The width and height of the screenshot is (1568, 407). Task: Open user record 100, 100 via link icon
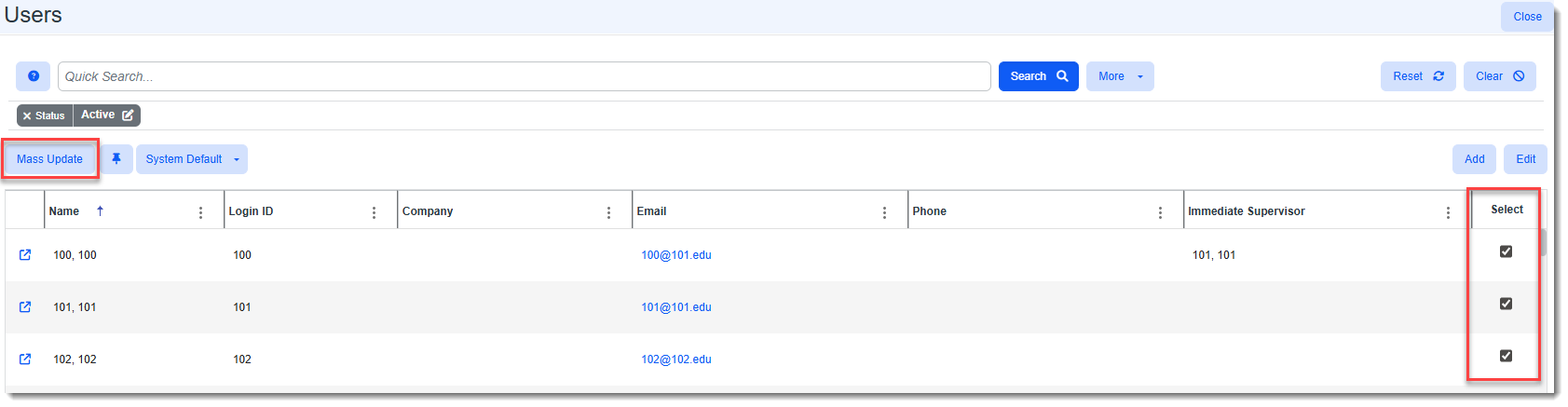pyautogui.click(x=25, y=255)
